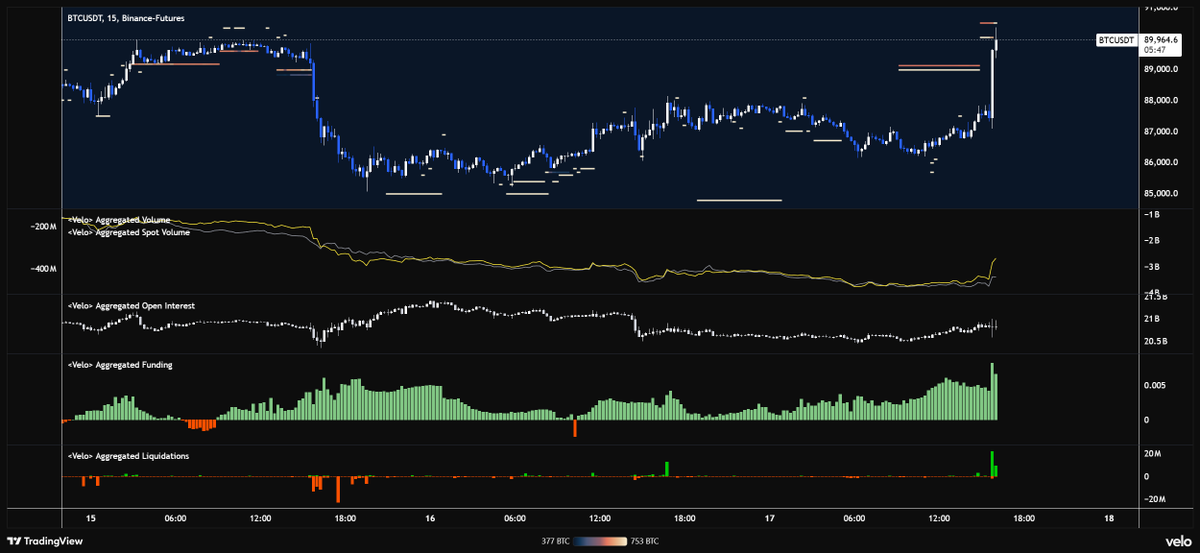The width and height of the screenshot is (1200, 553).
Task: Click the 377 to 753 BTC gradient legend
Action: click(599, 541)
